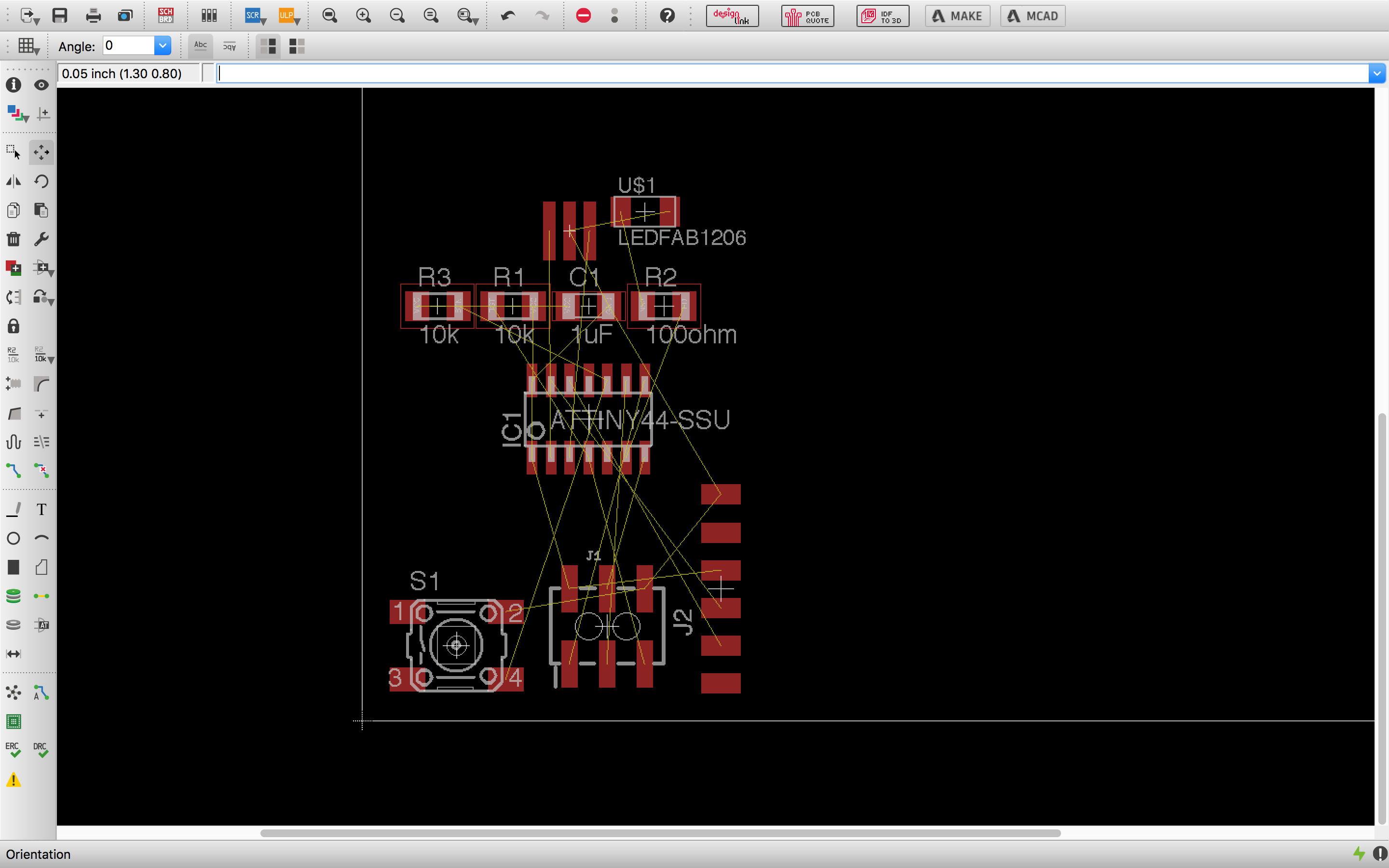Select the Route airwire tool

[x=13, y=471]
